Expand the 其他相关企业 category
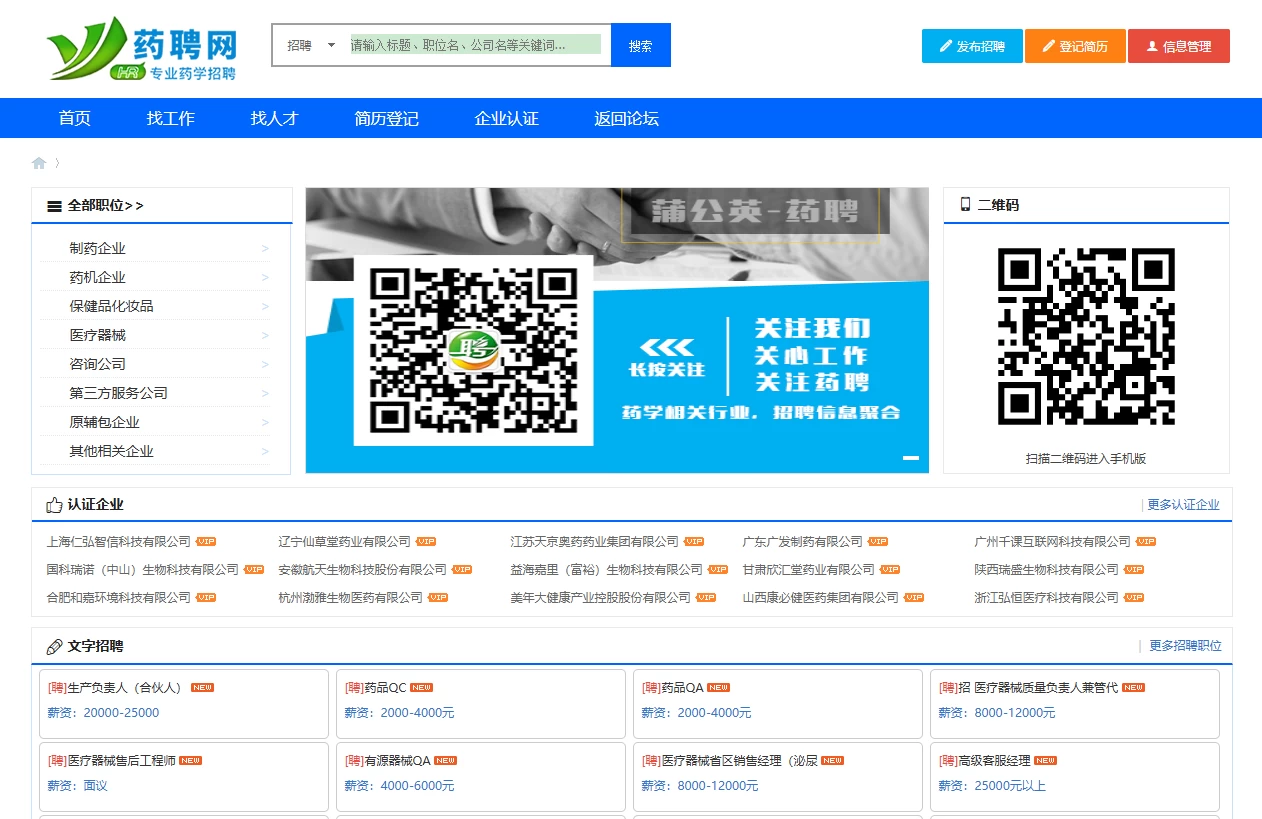The height and width of the screenshot is (819, 1262). coord(265,452)
